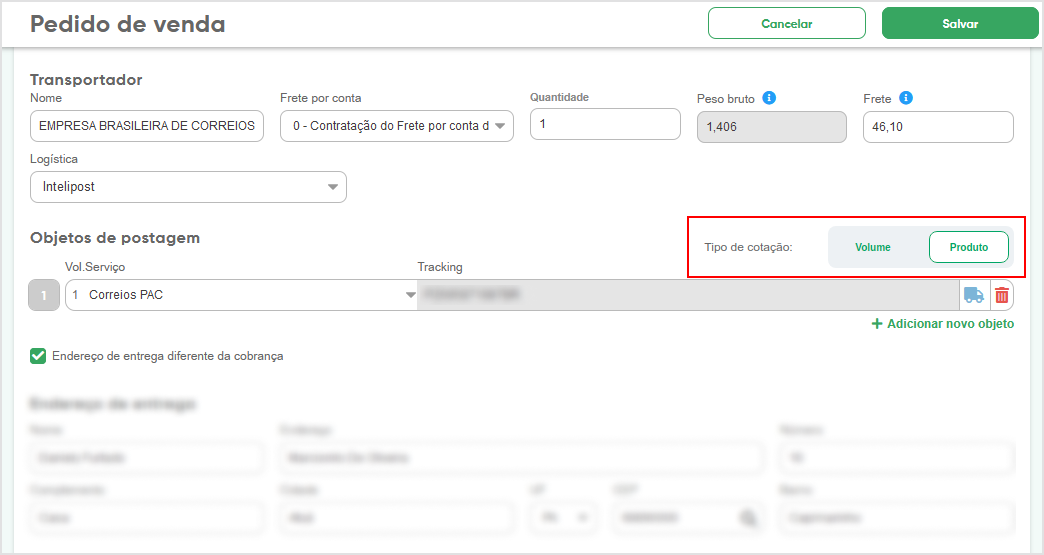
Task: Click the Frete info icon
Action: coord(906,98)
